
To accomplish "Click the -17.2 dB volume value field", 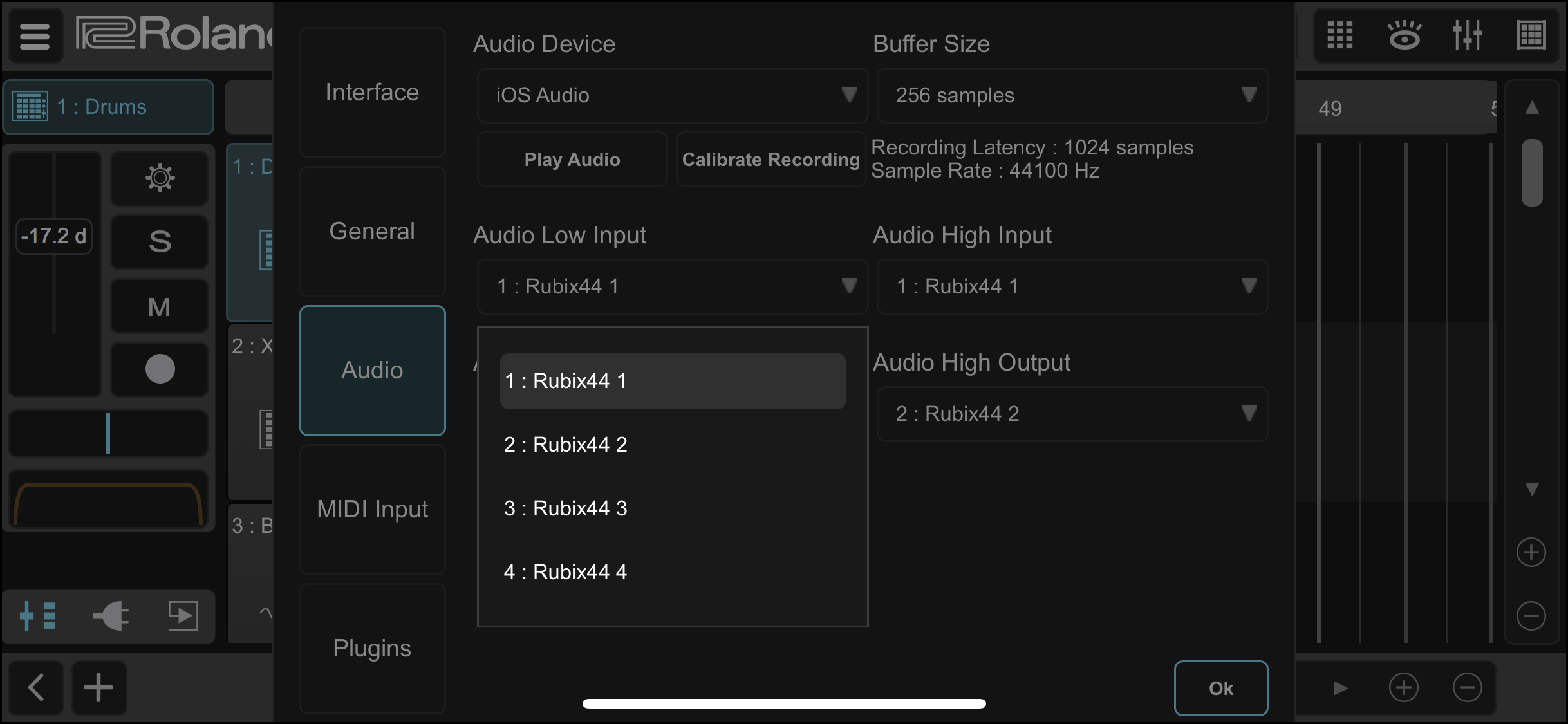I will pyautogui.click(x=54, y=236).
